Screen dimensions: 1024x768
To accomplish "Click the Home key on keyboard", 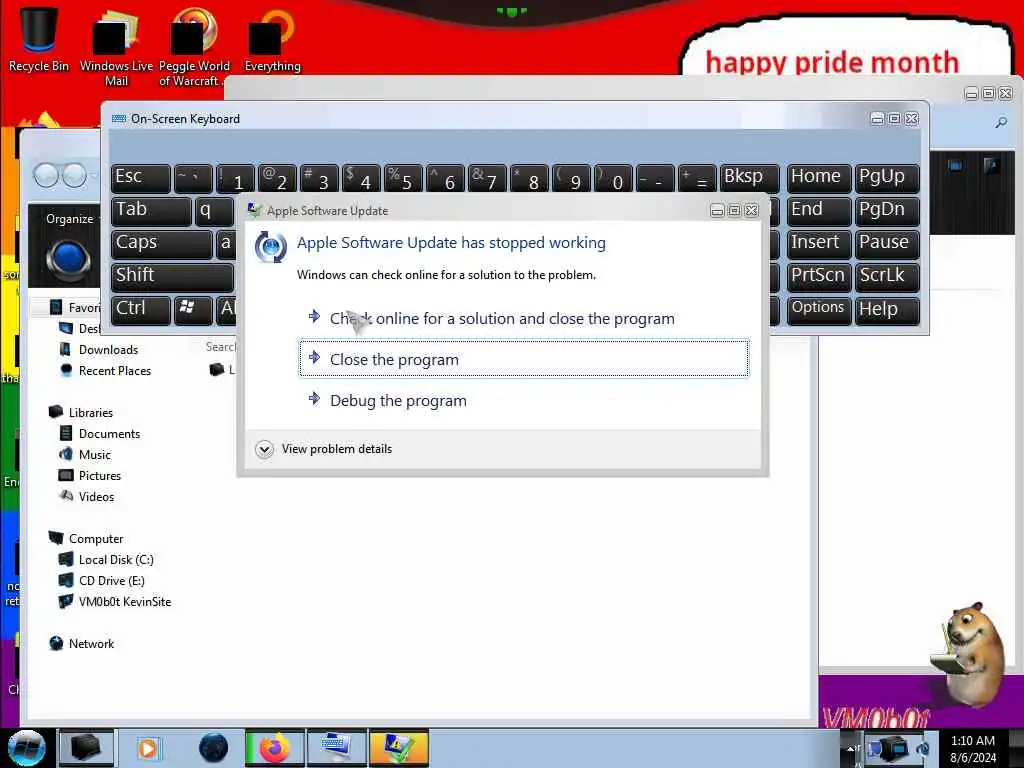I will [819, 178].
